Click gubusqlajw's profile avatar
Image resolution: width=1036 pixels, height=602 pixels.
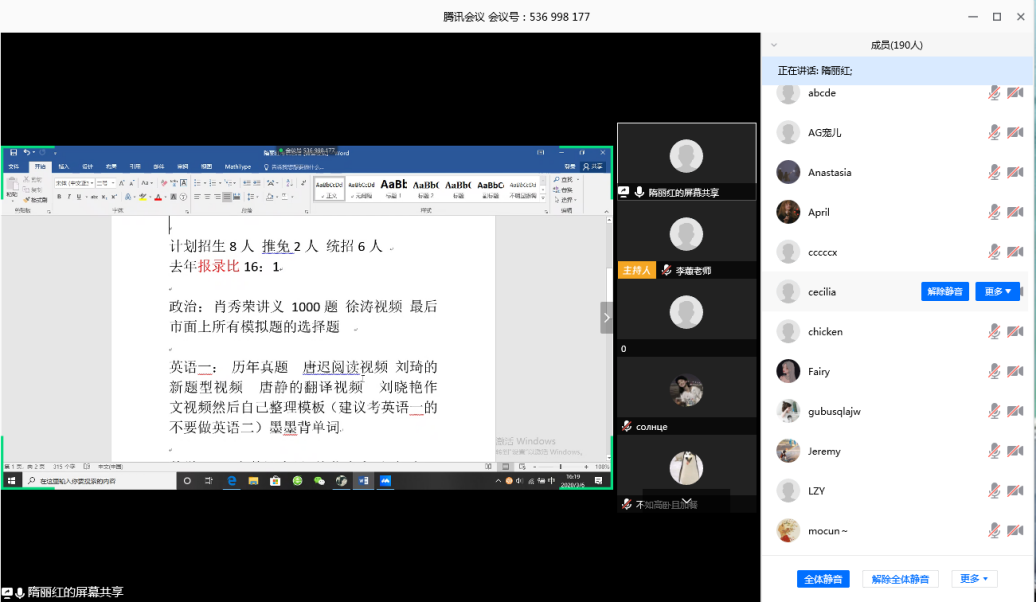[788, 411]
